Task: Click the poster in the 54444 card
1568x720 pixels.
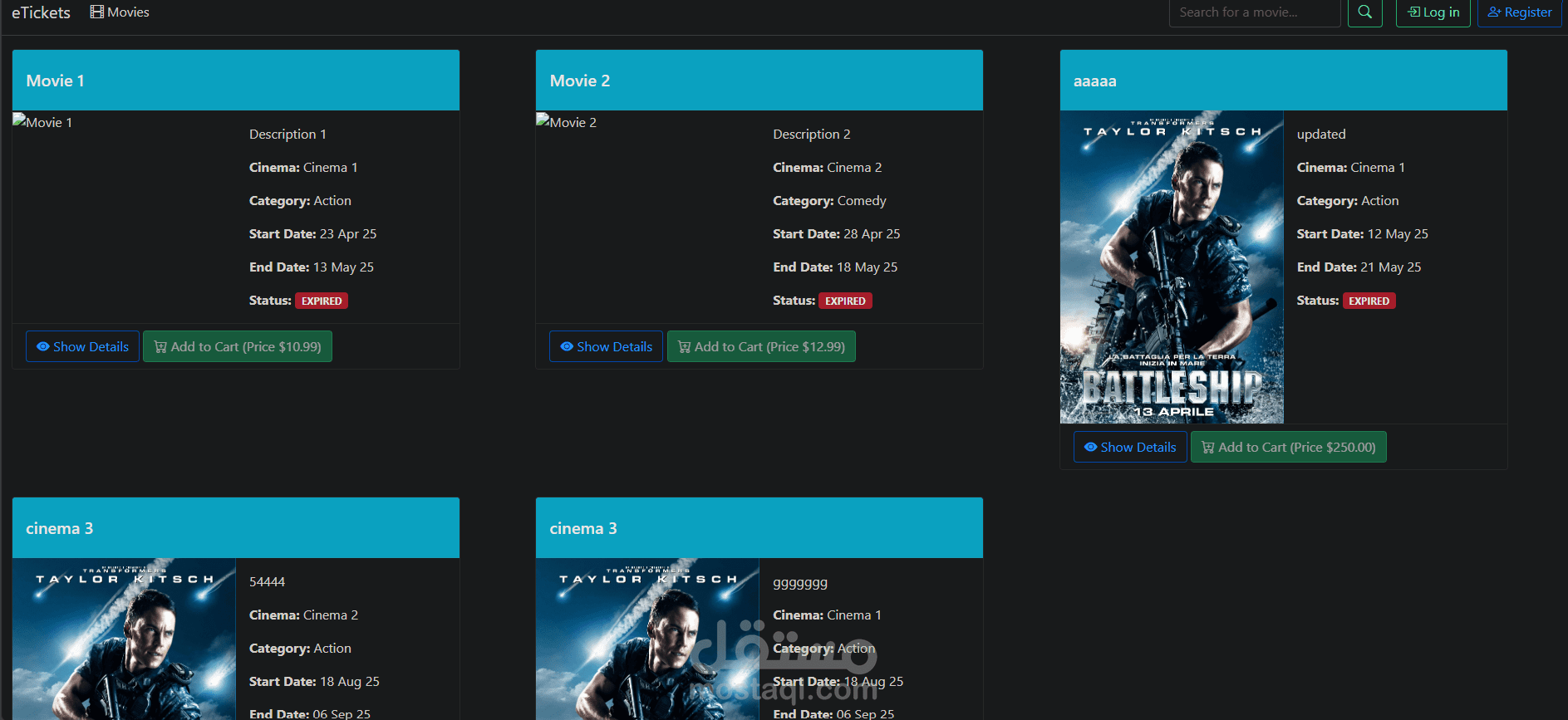Action: point(125,639)
